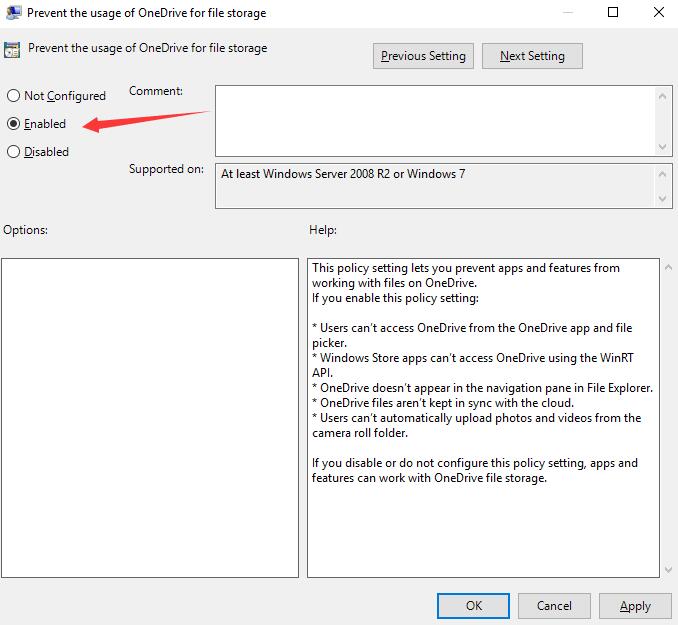This screenshot has width=678, height=625.
Task: Click the 'Windows Store apps can't access OneDrive' line
Action: pyautogui.click(x=473, y=365)
